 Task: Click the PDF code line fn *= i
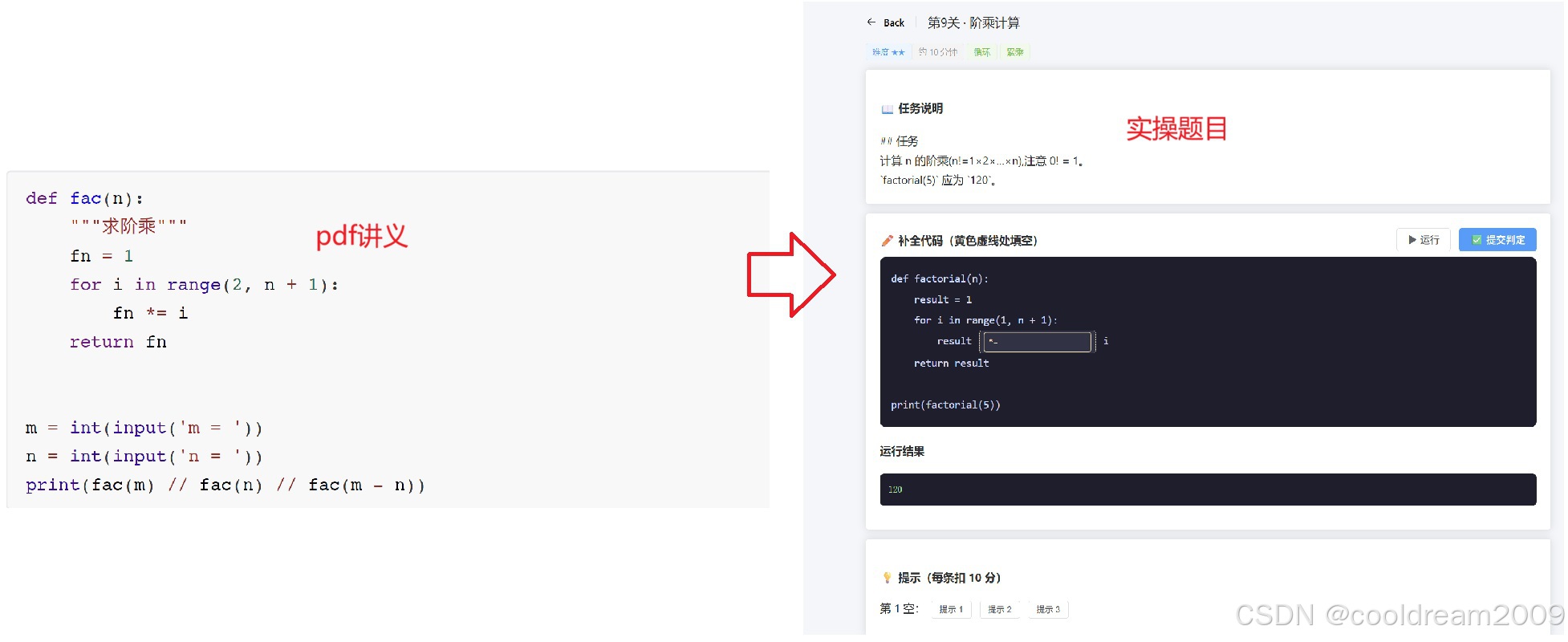pos(150,313)
